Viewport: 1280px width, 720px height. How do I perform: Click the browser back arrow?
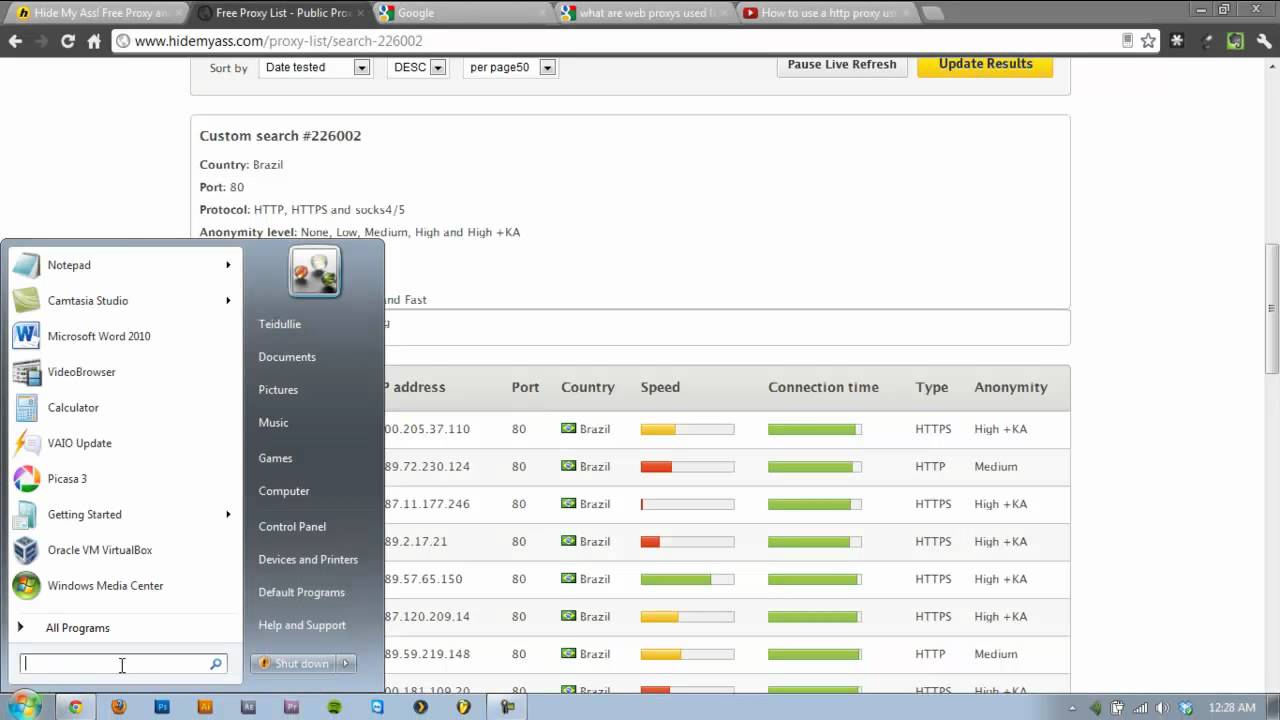click(15, 41)
